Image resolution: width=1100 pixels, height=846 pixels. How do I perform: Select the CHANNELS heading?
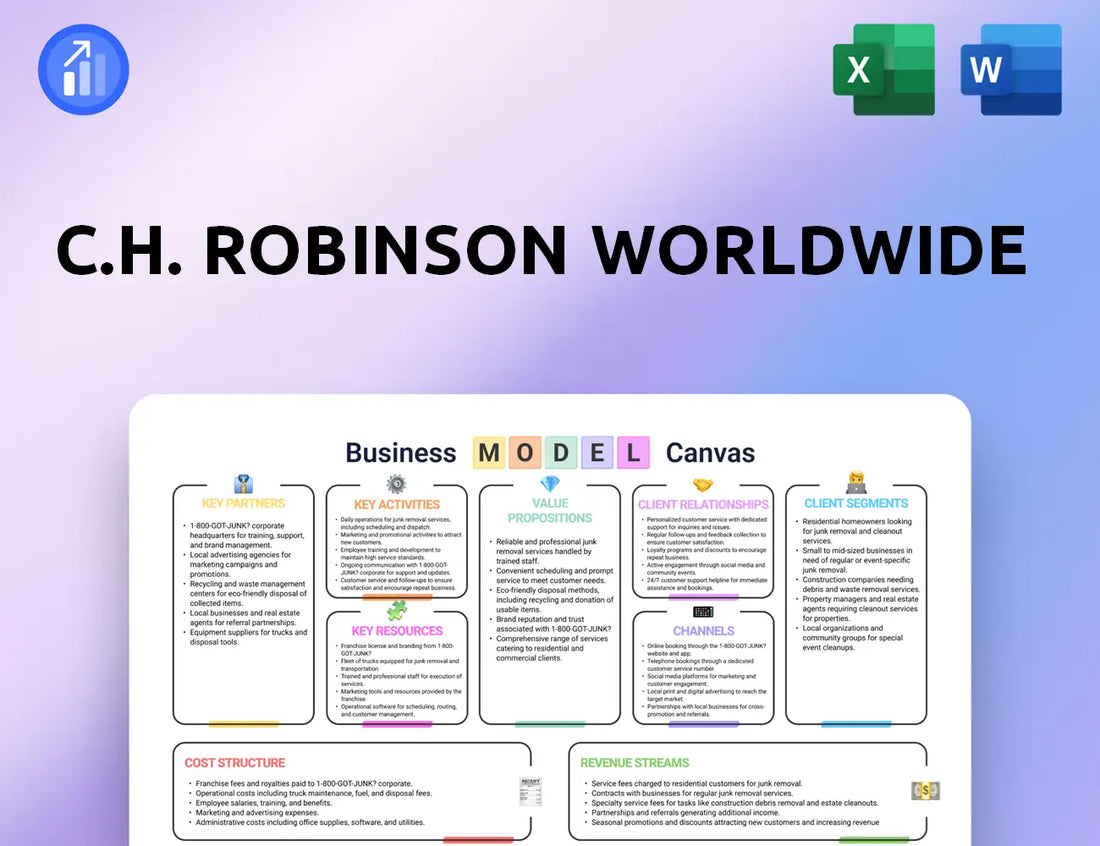704,631
